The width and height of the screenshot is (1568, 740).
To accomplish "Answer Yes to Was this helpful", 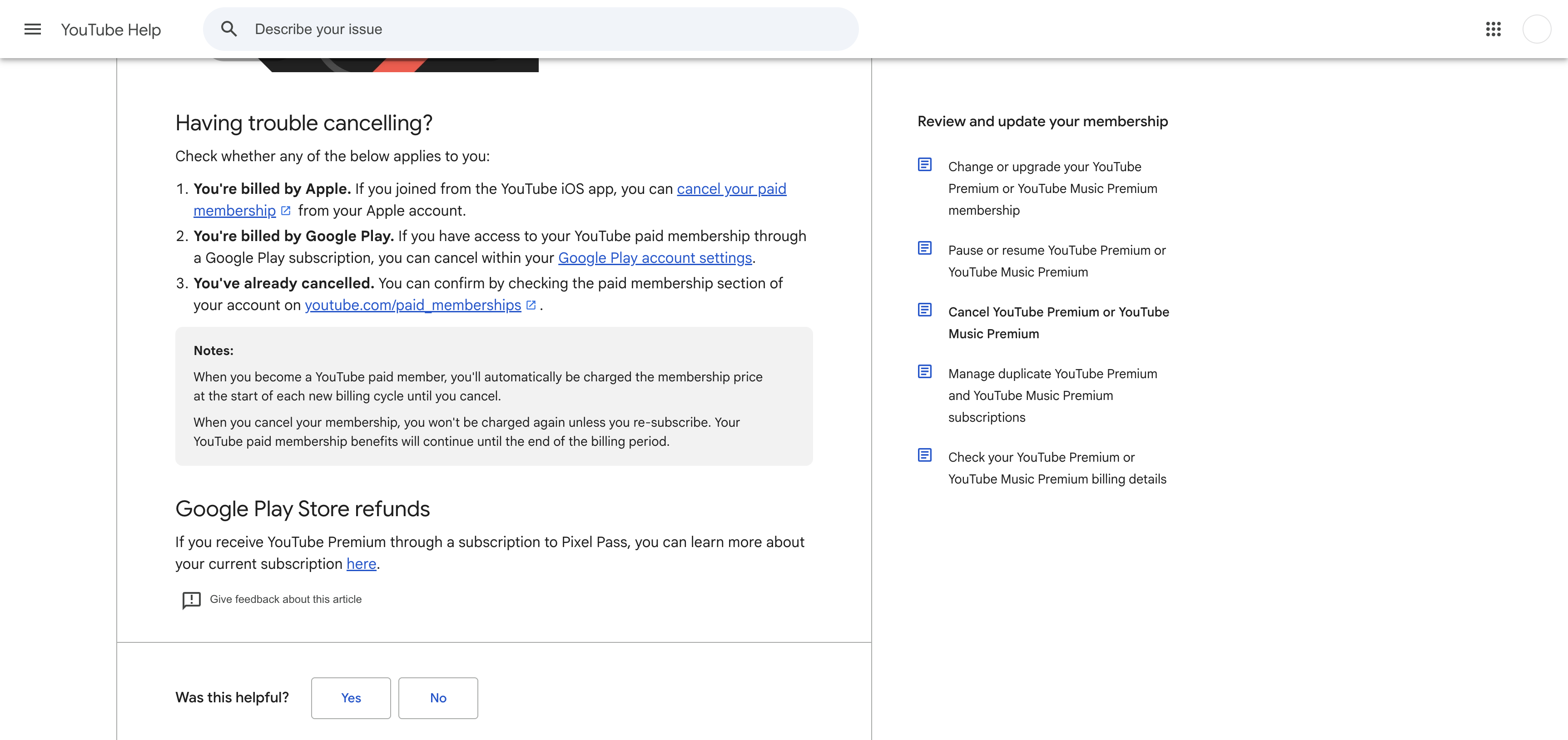I will [351, 698].
